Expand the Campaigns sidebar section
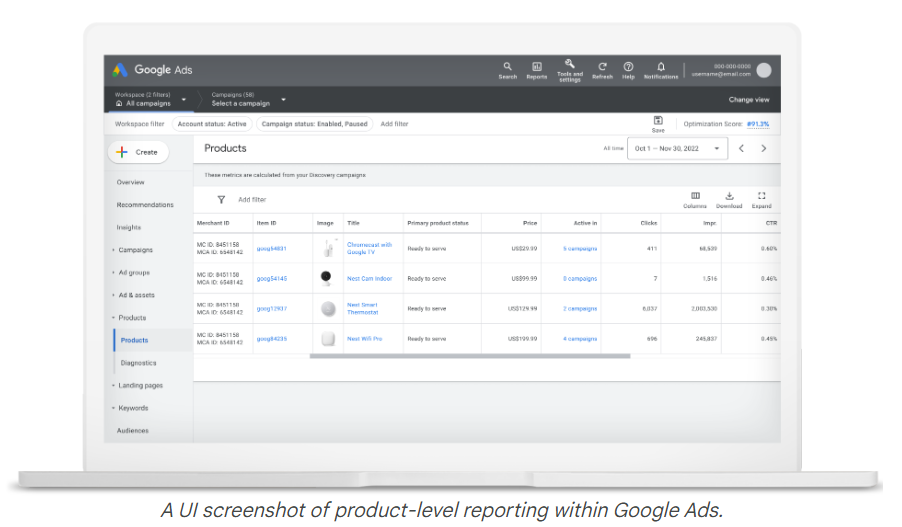 (135, 250)
